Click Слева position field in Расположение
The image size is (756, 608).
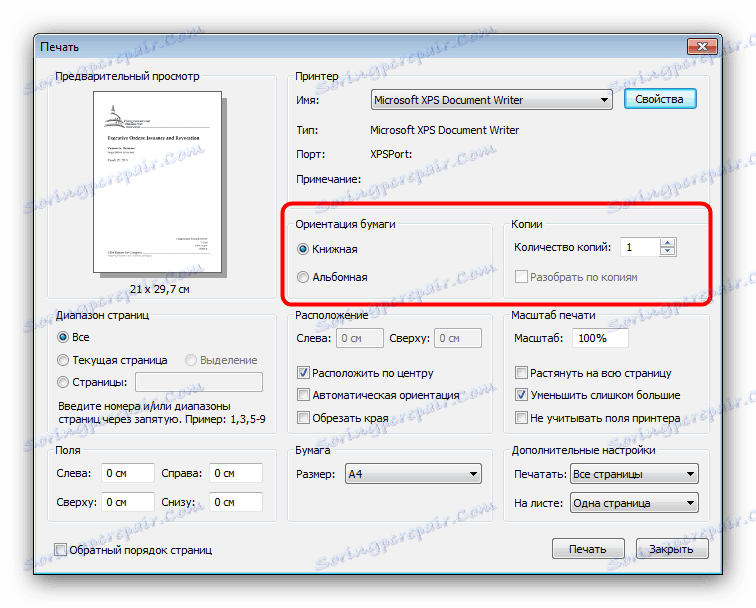[360, 338]
